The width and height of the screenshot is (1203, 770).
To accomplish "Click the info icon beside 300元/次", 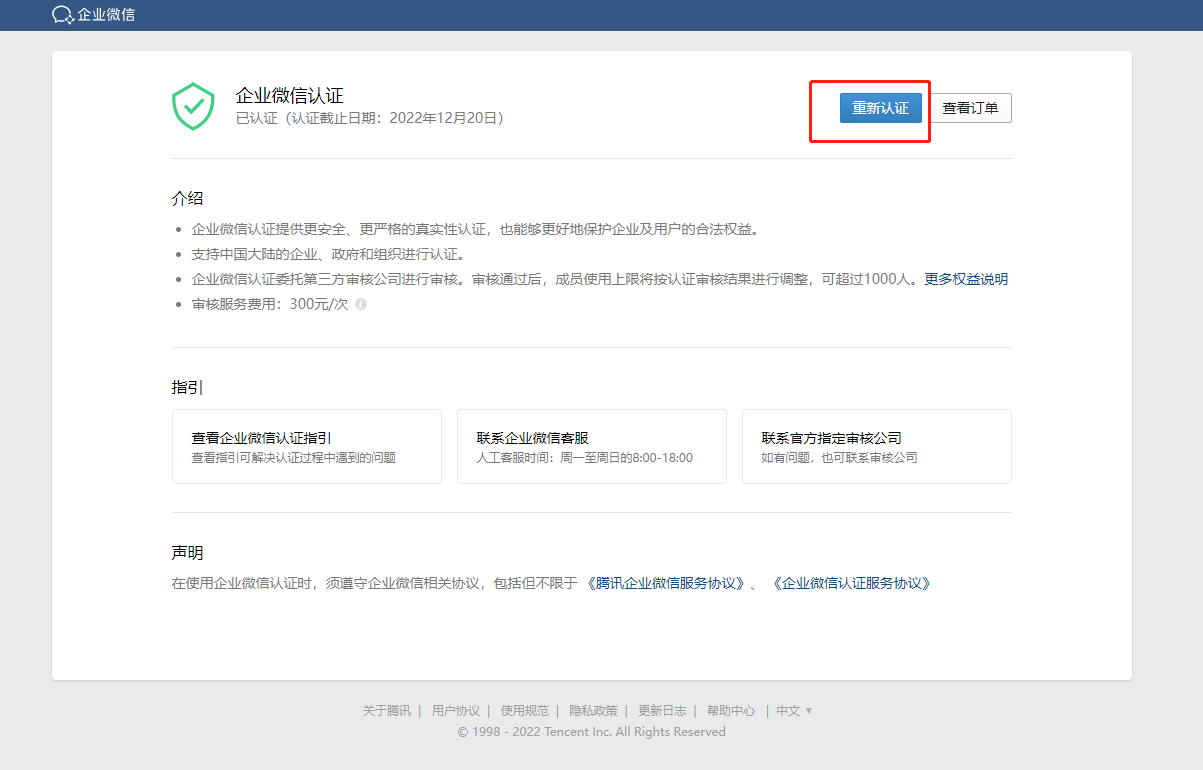I will (x=361, y=304).
